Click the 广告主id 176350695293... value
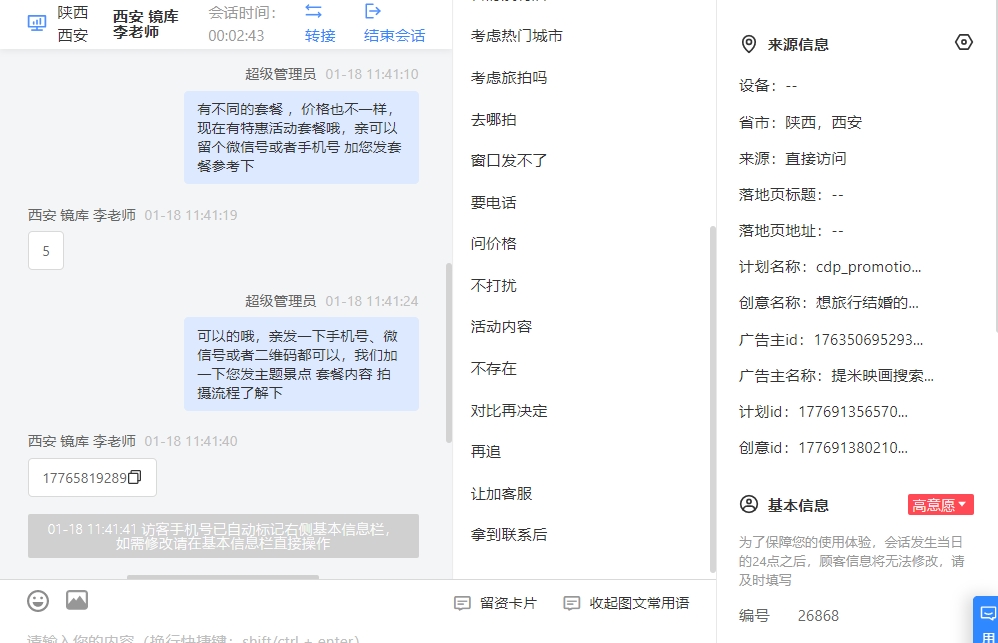This screenshot has height=643, width=998. [868, 339]
